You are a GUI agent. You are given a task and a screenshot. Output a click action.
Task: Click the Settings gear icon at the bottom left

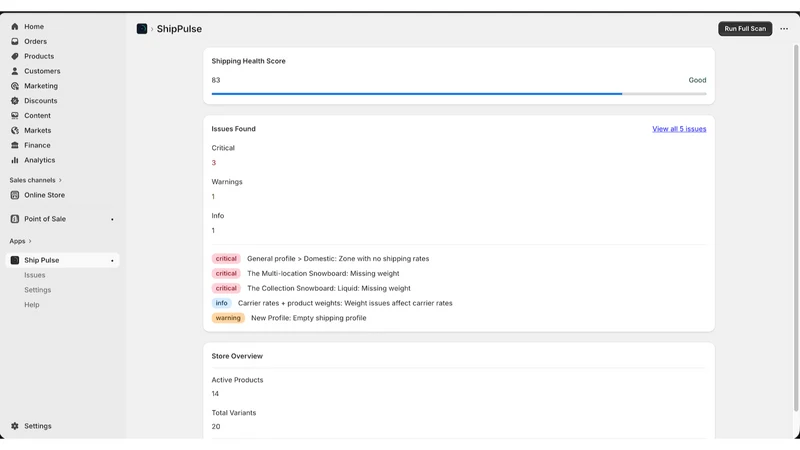15,426
